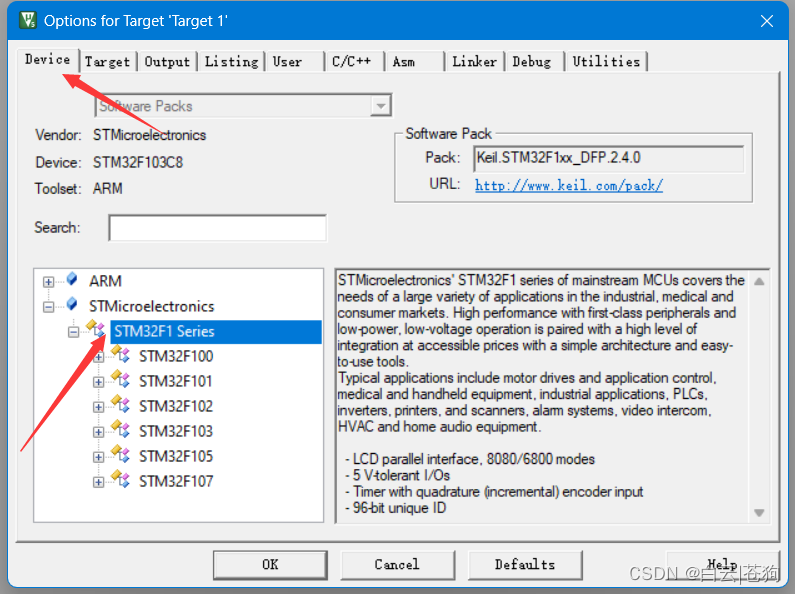Expand the STM32F103 node
The height and width of the screenshot is (594, 795).
coord(99,432)
